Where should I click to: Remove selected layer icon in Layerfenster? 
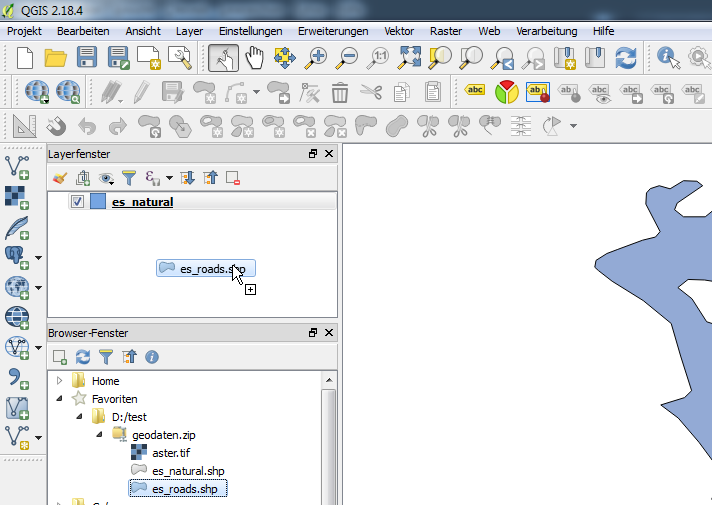[233, 178]
